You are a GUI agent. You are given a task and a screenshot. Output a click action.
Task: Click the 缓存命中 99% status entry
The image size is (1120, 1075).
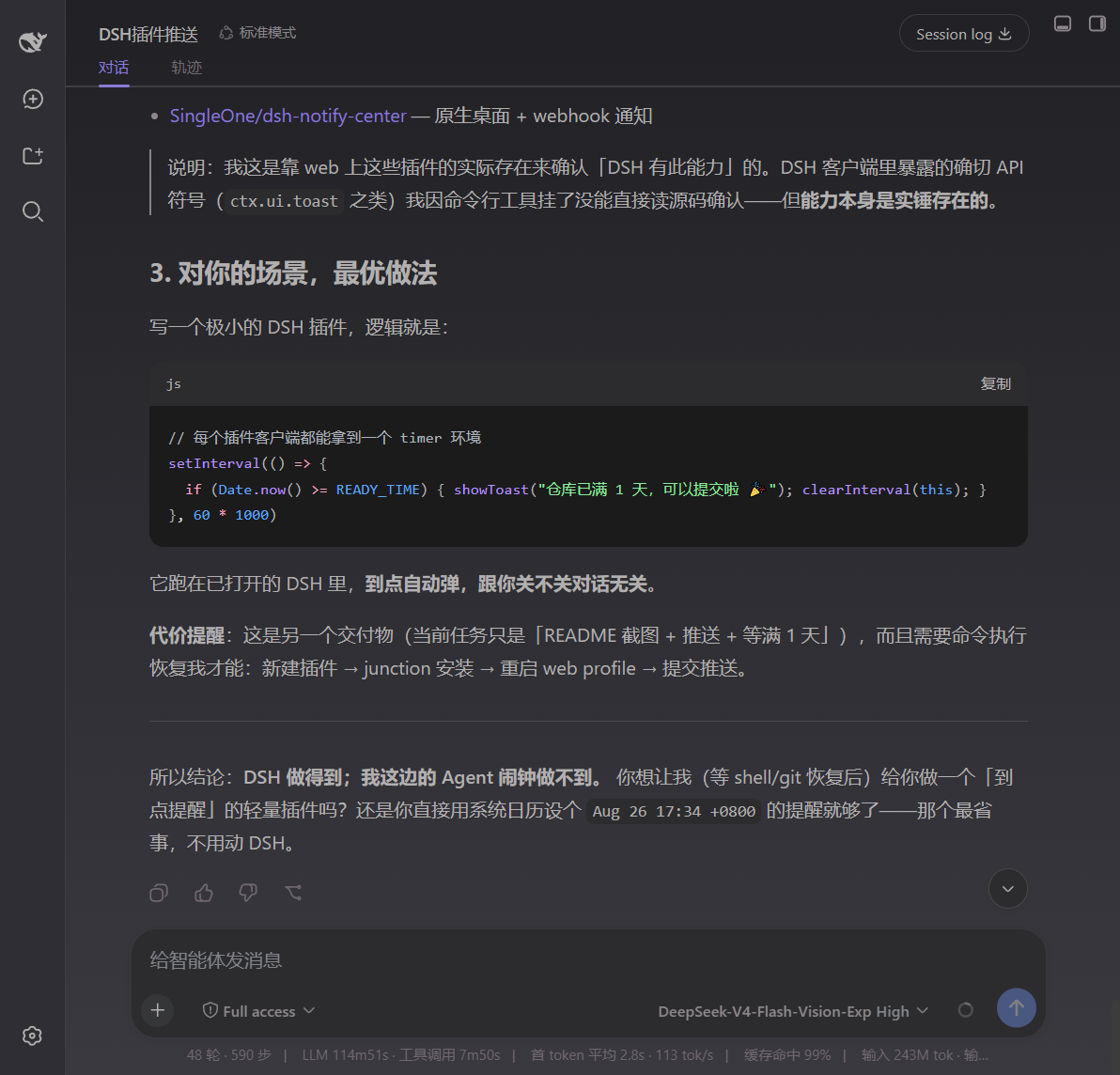787,1055
